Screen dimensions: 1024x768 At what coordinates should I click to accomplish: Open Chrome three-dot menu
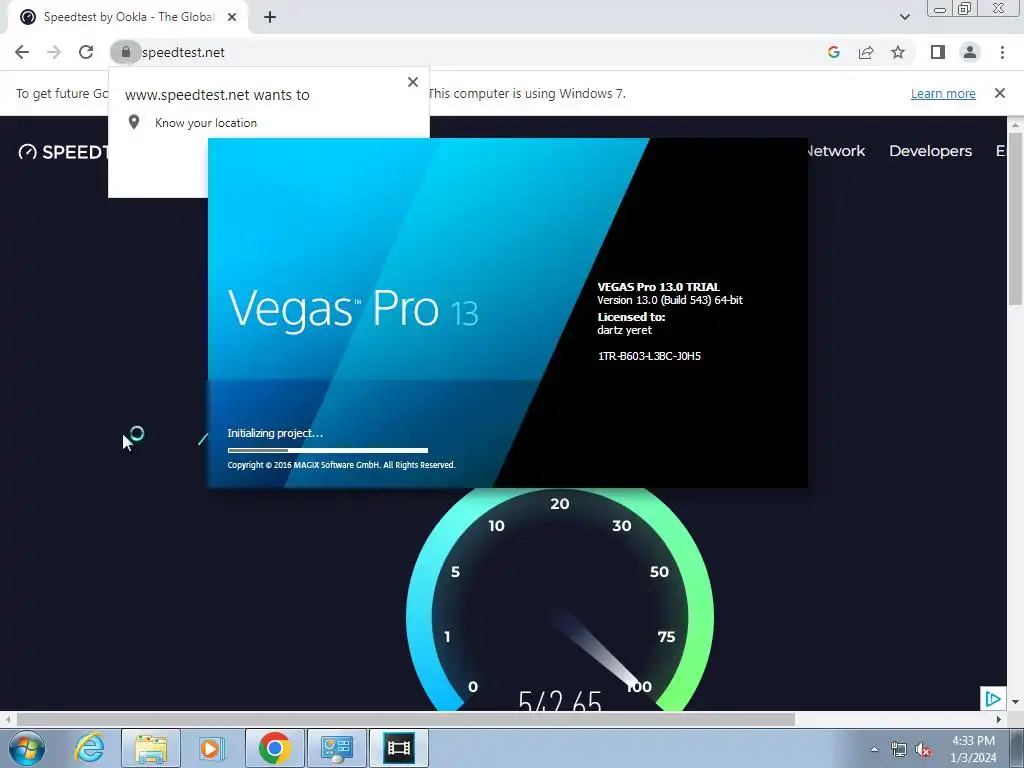(1002, 52)
